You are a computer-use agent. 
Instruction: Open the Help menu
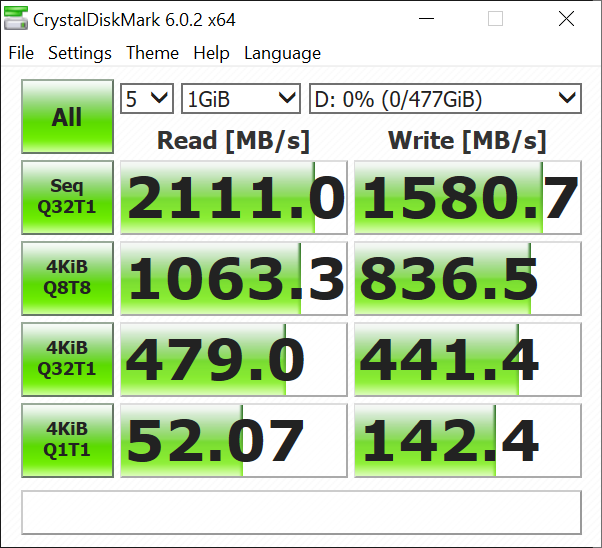tap(211, 53)
